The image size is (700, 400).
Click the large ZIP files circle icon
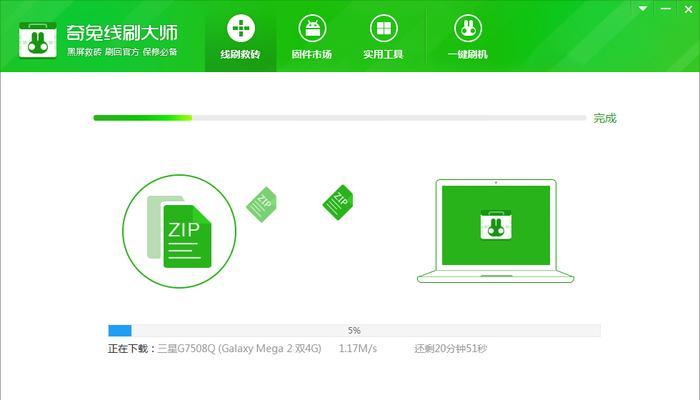(179, 231)
